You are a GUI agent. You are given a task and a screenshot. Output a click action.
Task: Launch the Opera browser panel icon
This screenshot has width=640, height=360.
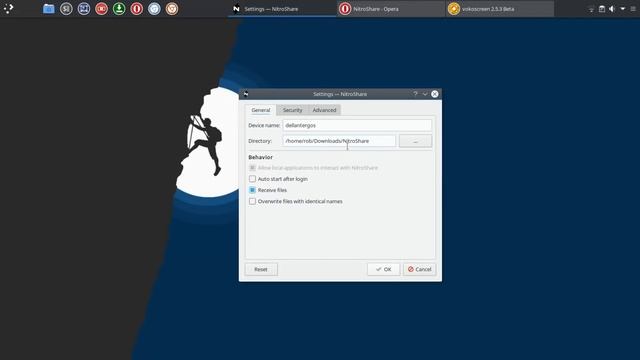tap(136, 9)
